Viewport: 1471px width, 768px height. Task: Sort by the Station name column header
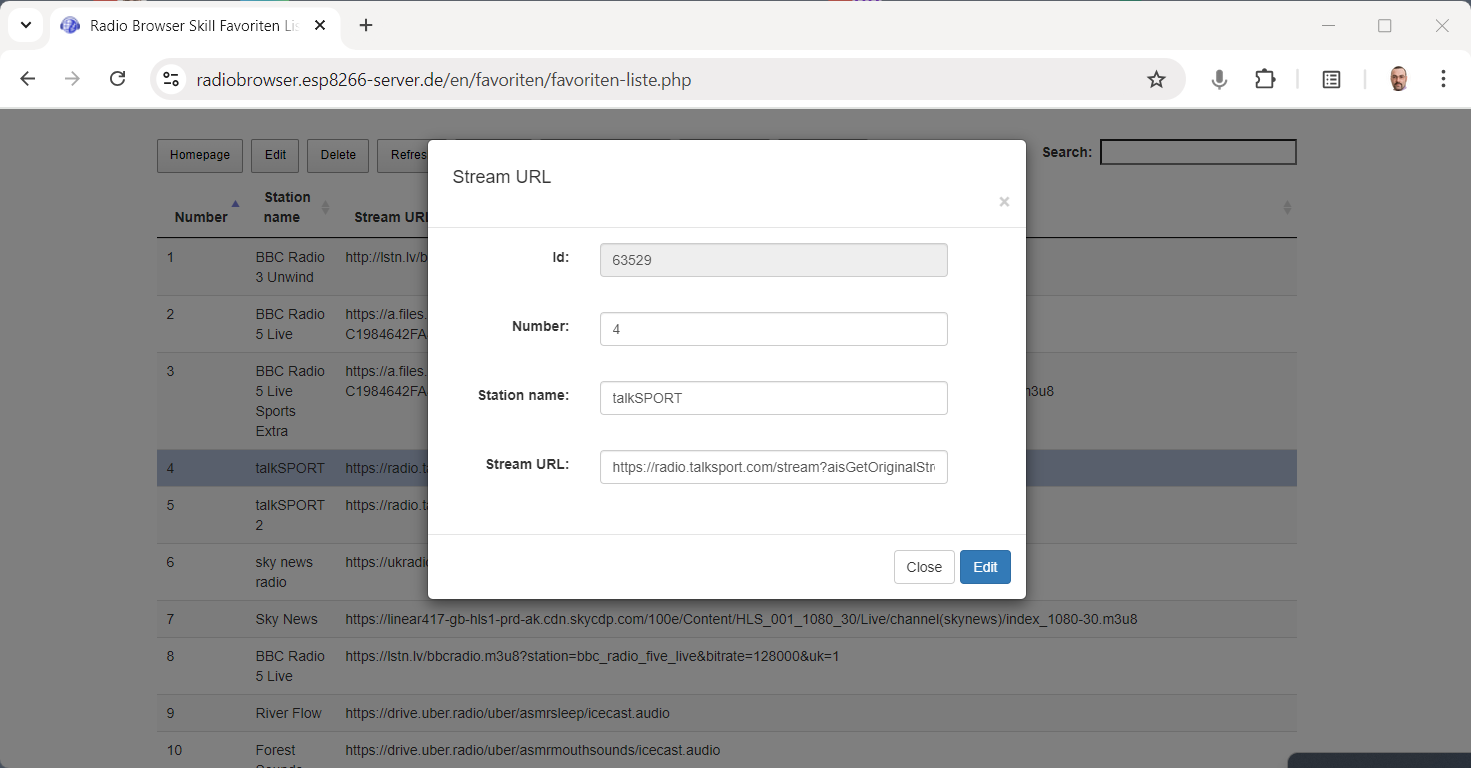(x=291, y=207)
